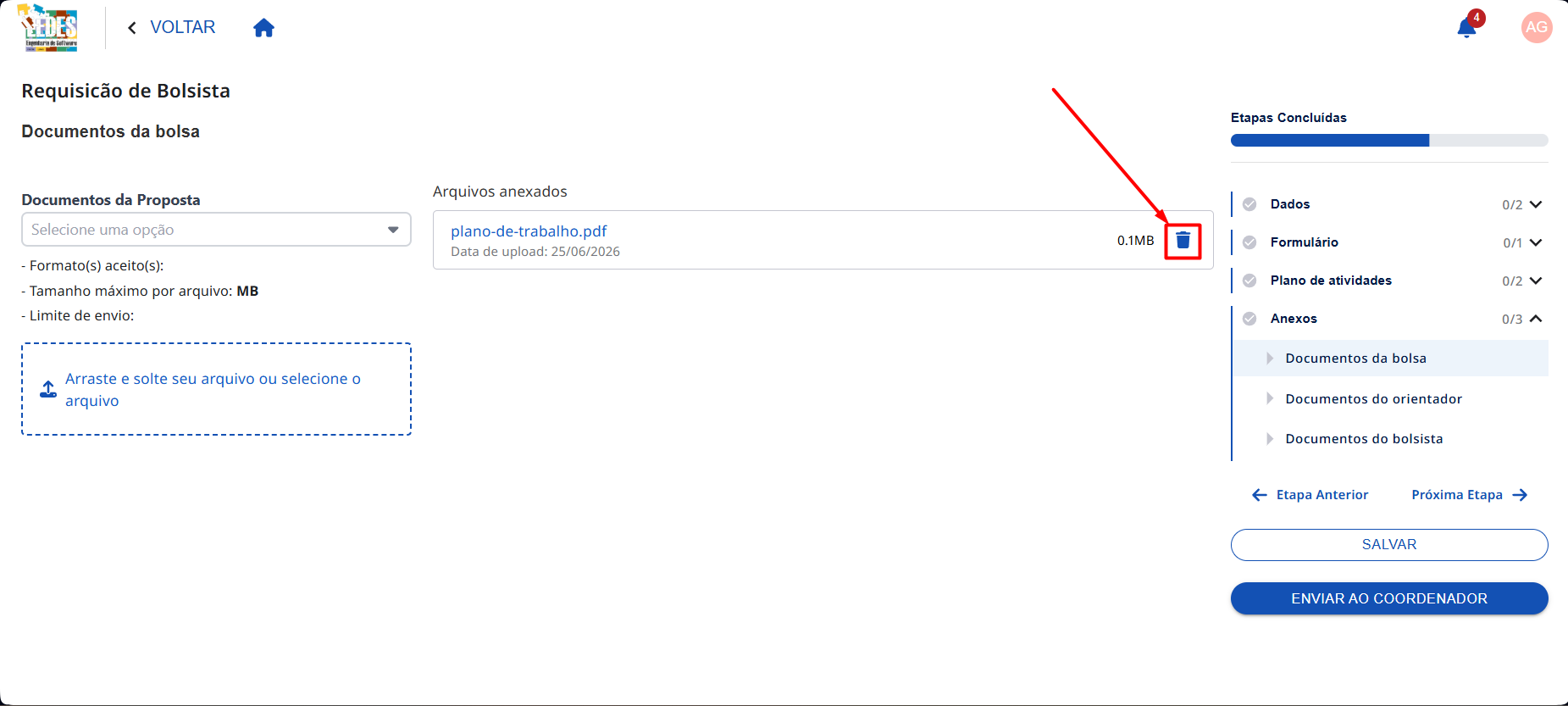Click the Plano de atividades check icon
Image resolution: width=1568 pixels, height=706 pixels.
pos(1249,281)
